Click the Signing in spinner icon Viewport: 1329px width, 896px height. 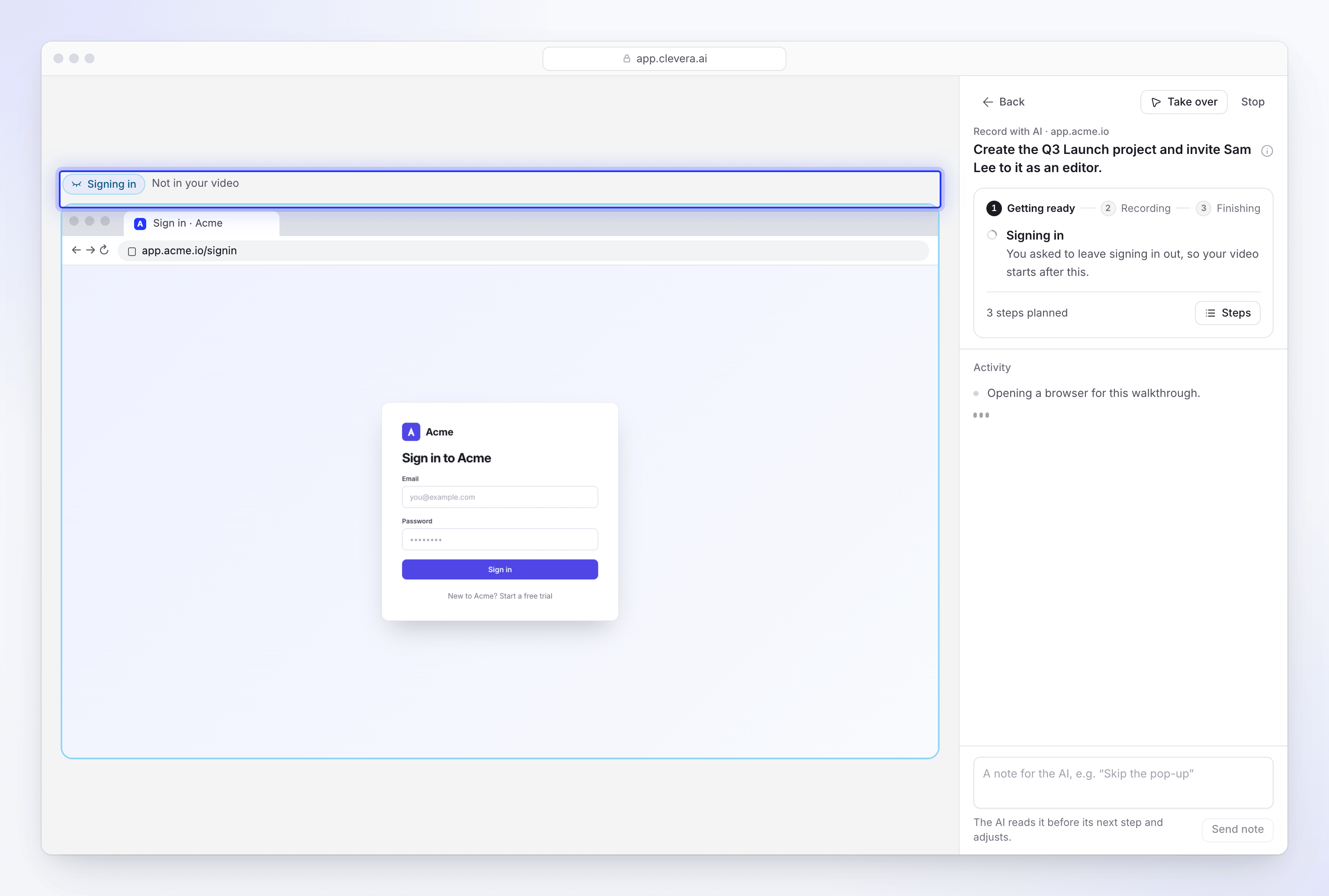pyautogui.click(x=992, y=235)
